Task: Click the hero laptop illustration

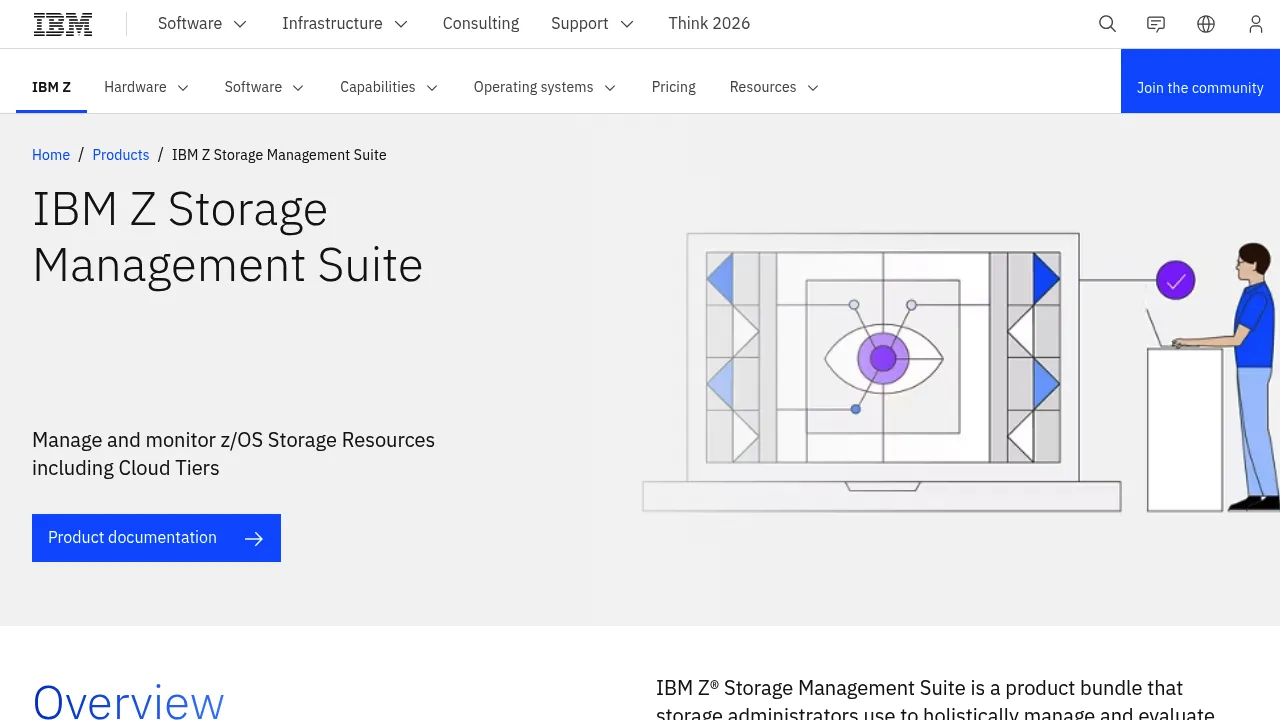Action: 881,372
